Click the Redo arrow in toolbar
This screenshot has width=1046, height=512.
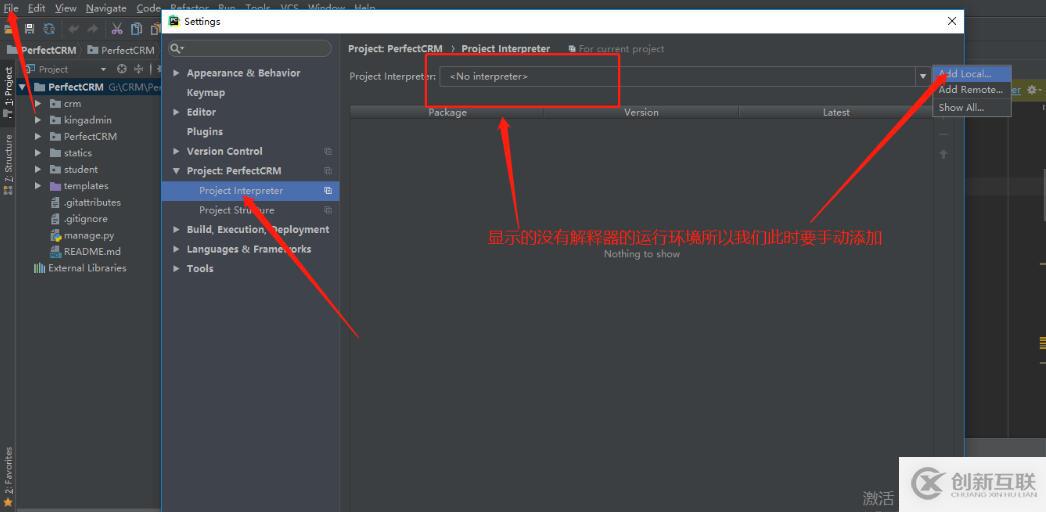point(93,29)
